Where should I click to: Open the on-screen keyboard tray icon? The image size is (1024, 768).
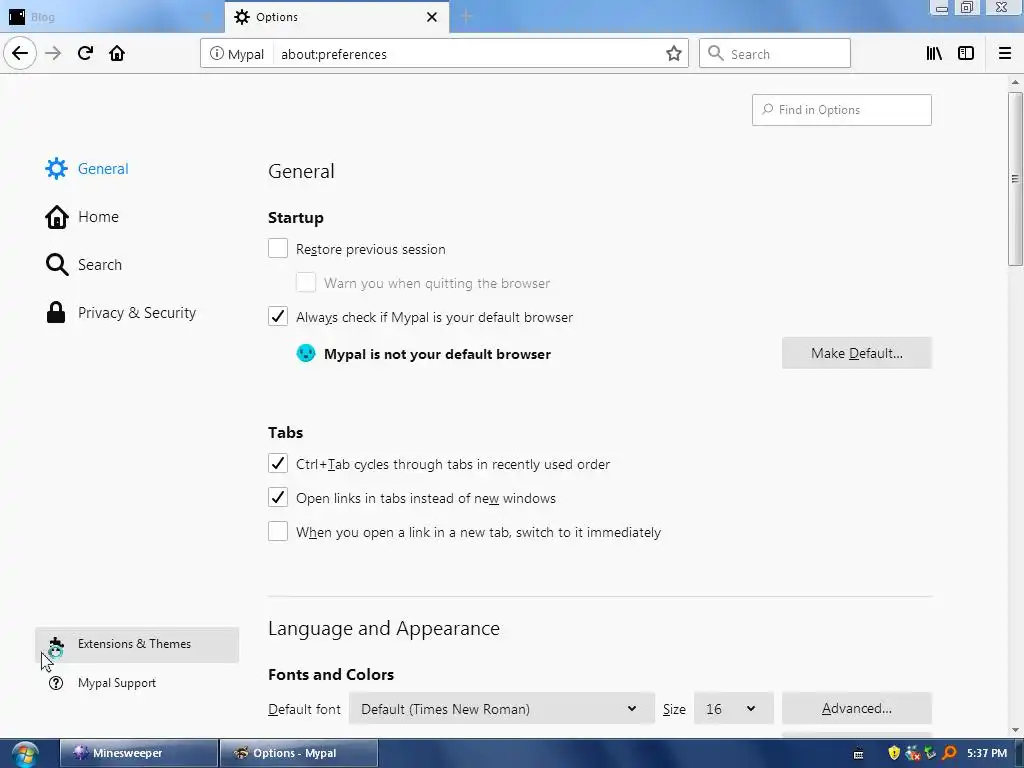coord(858,754)
